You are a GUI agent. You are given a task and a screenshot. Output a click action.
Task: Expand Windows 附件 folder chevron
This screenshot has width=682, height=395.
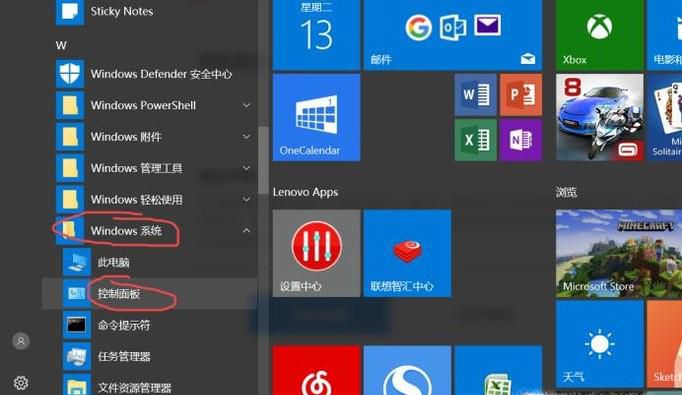tap(246, 137)
